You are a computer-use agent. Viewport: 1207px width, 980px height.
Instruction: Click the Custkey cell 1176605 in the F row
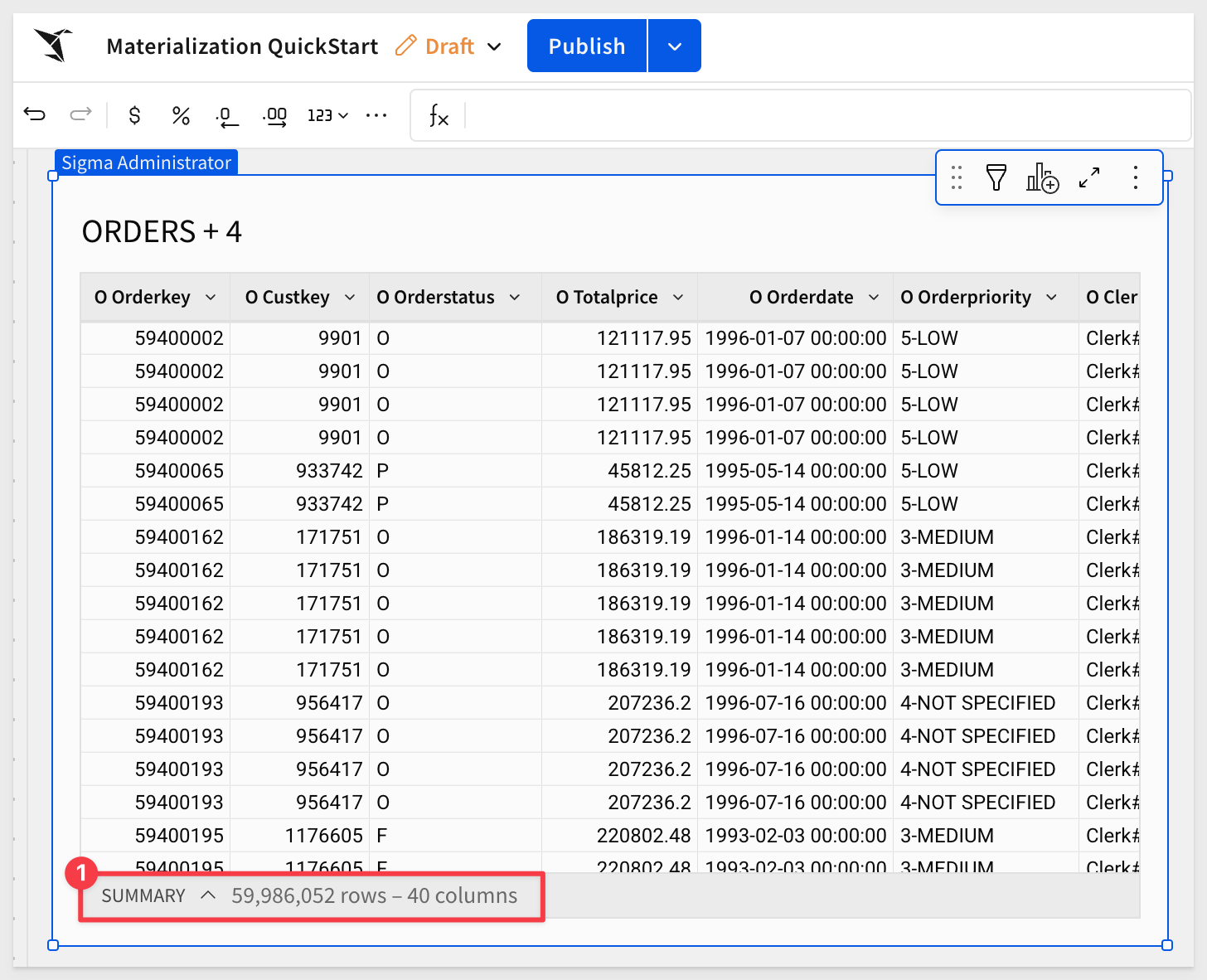[299, 836]
